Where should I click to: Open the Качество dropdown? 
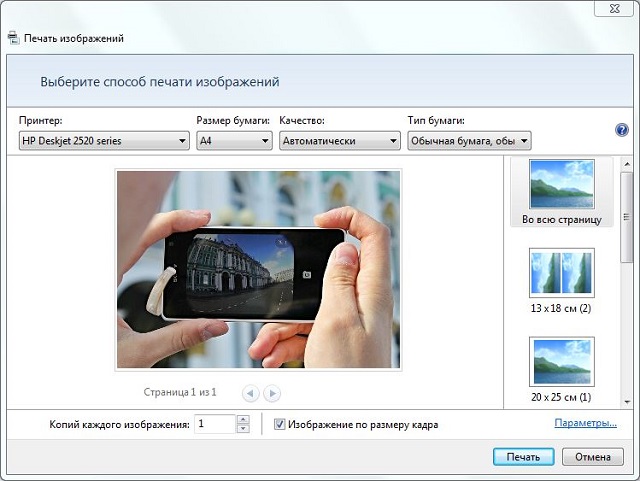(340, 141)
